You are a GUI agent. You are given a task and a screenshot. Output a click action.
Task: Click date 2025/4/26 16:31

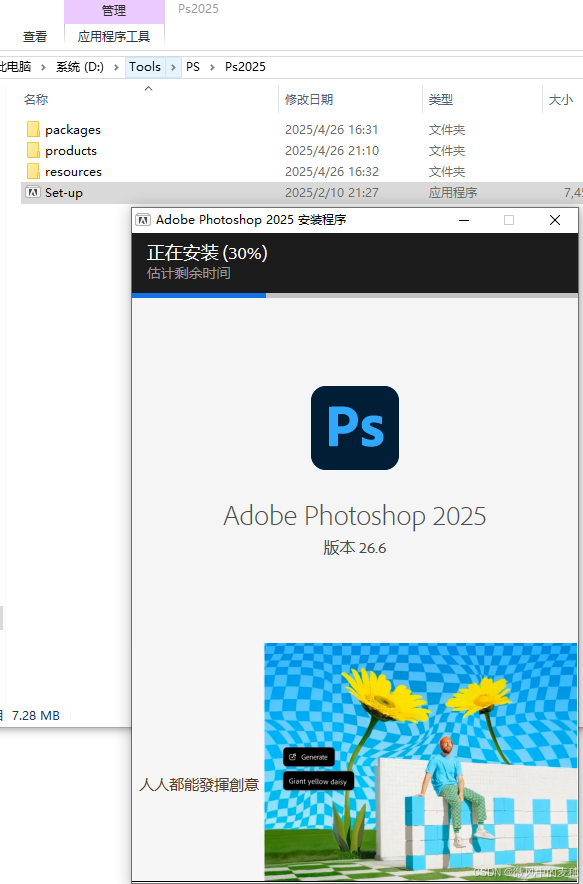point(332,130)
